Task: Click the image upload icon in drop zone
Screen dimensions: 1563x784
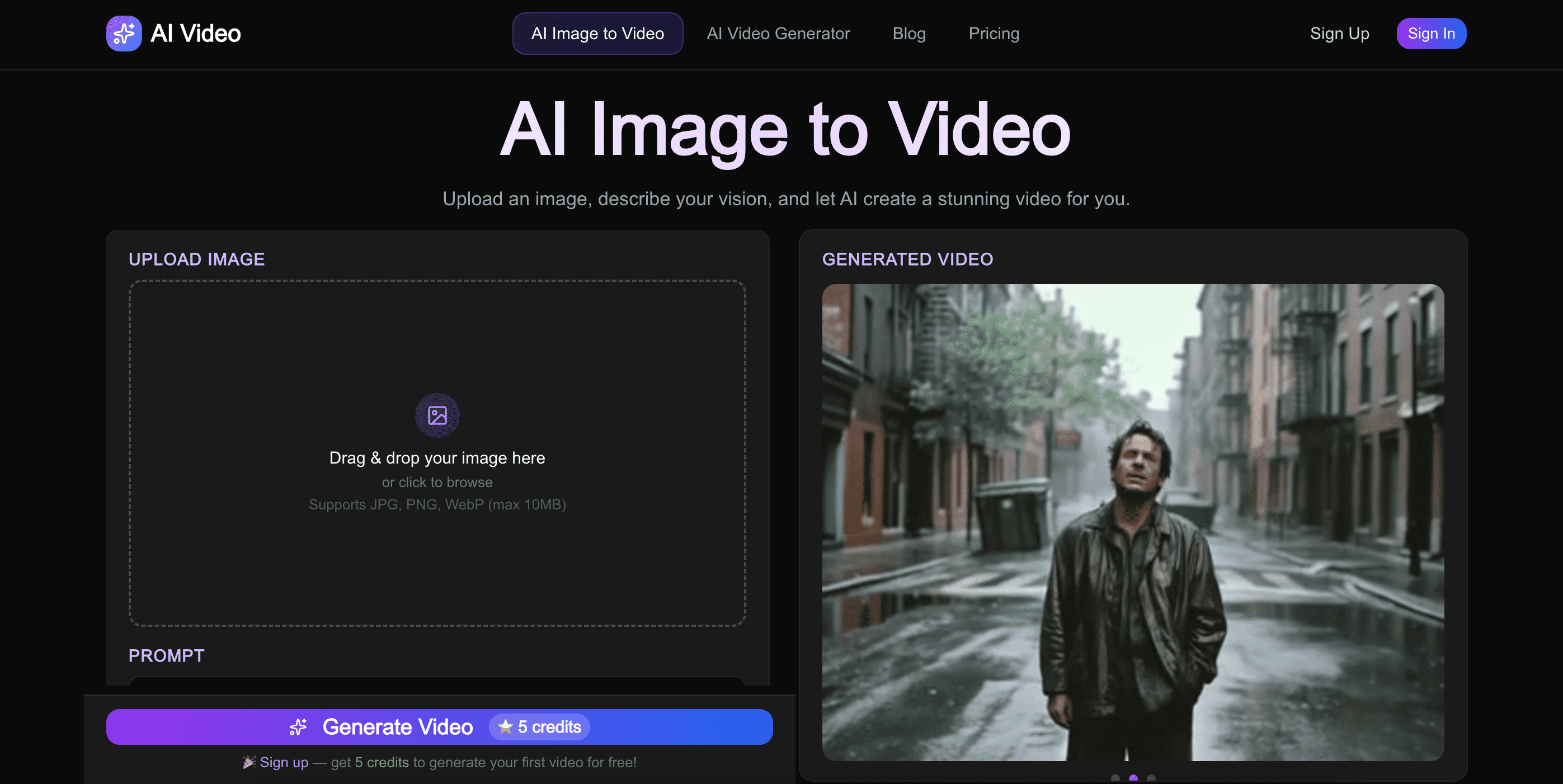Action: 437,415
